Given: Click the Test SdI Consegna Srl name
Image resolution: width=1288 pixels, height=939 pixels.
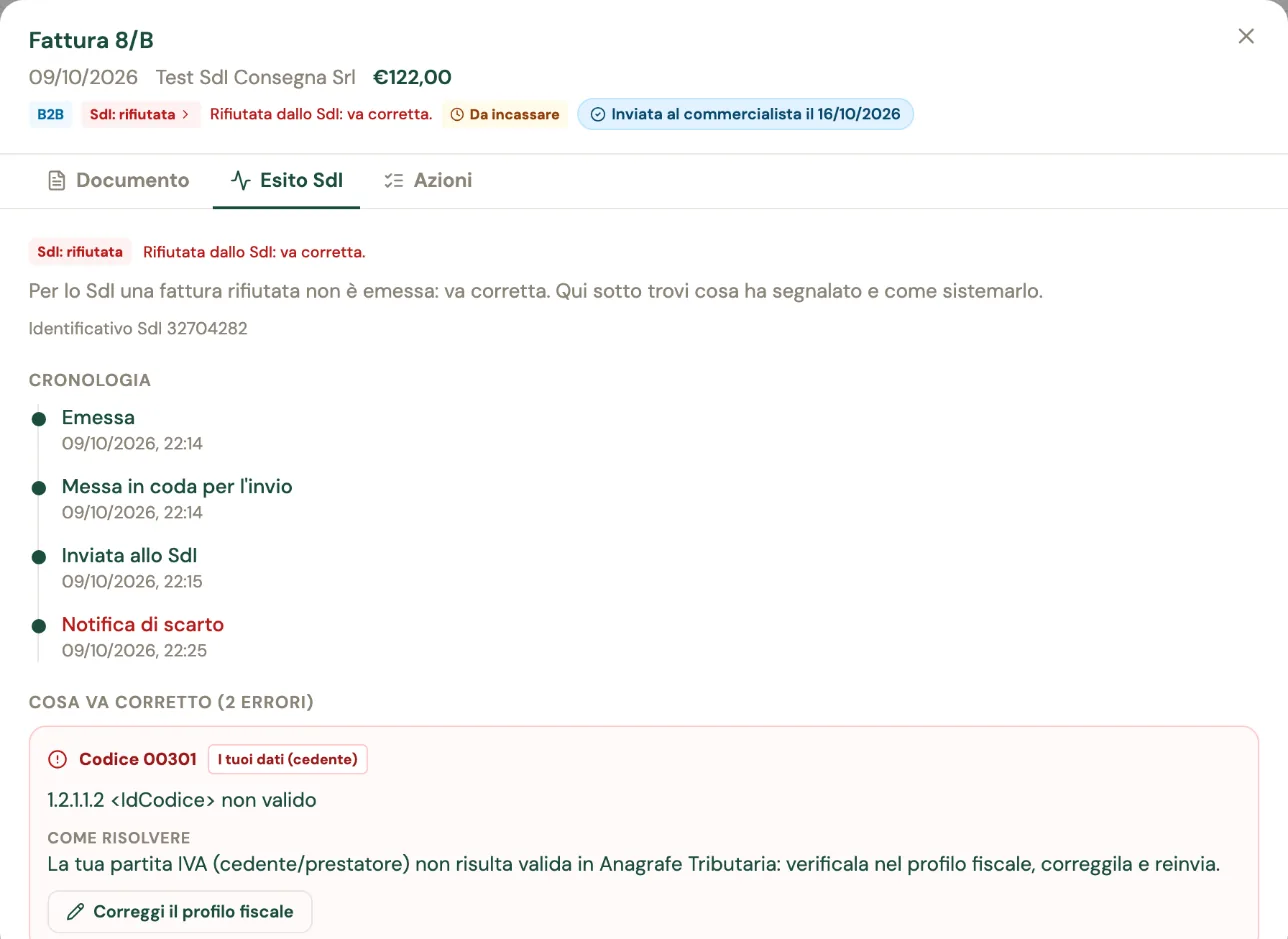Looking at the screenshot, I should tap(256, 77).
